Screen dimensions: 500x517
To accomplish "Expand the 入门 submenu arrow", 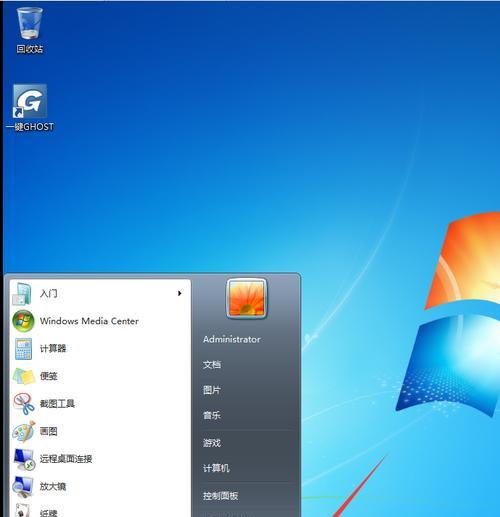I will tap(180, 293).
